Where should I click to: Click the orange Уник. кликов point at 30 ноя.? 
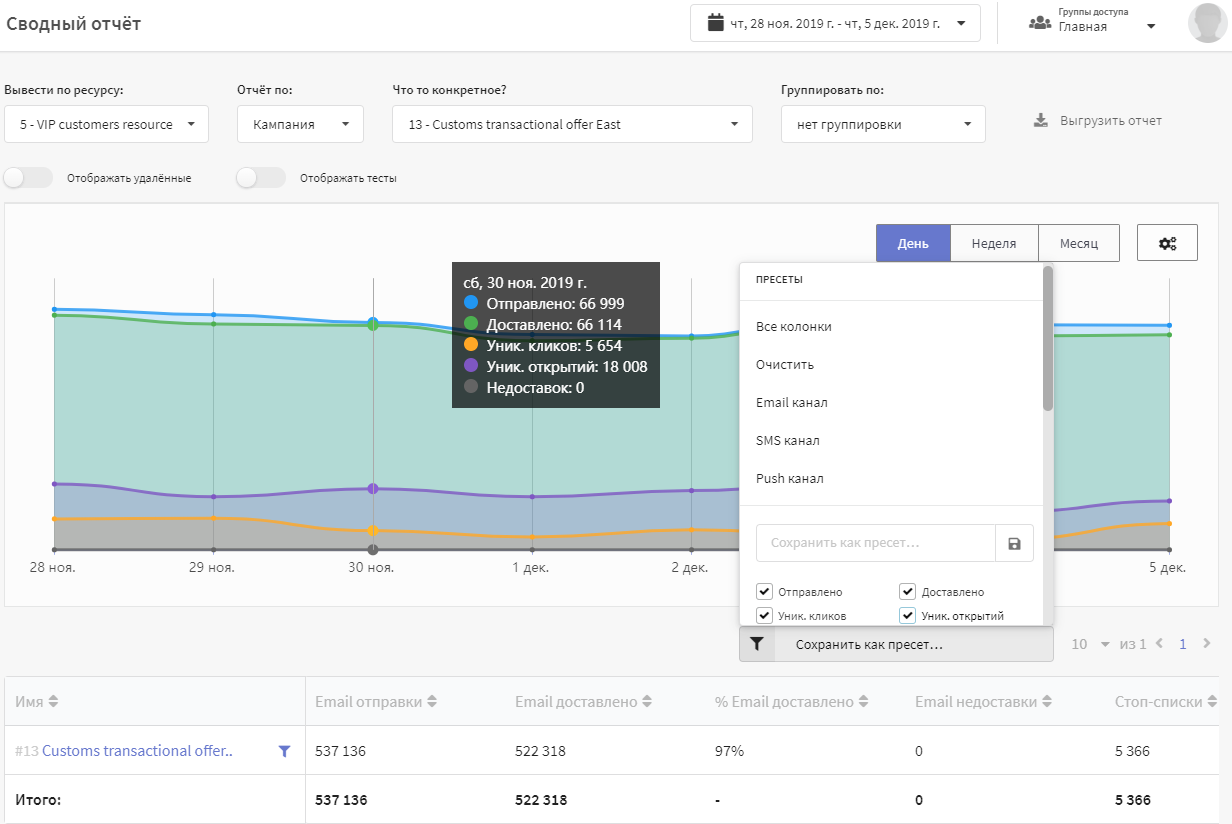click(x=373, y=531)
